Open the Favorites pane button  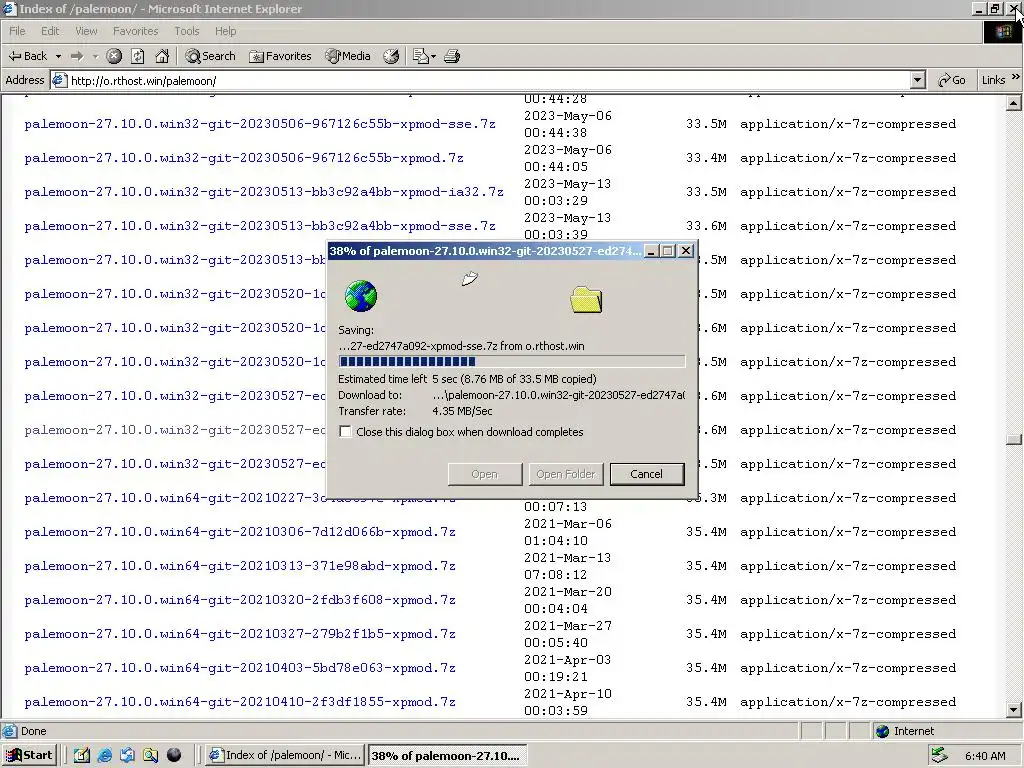point(280,56)
